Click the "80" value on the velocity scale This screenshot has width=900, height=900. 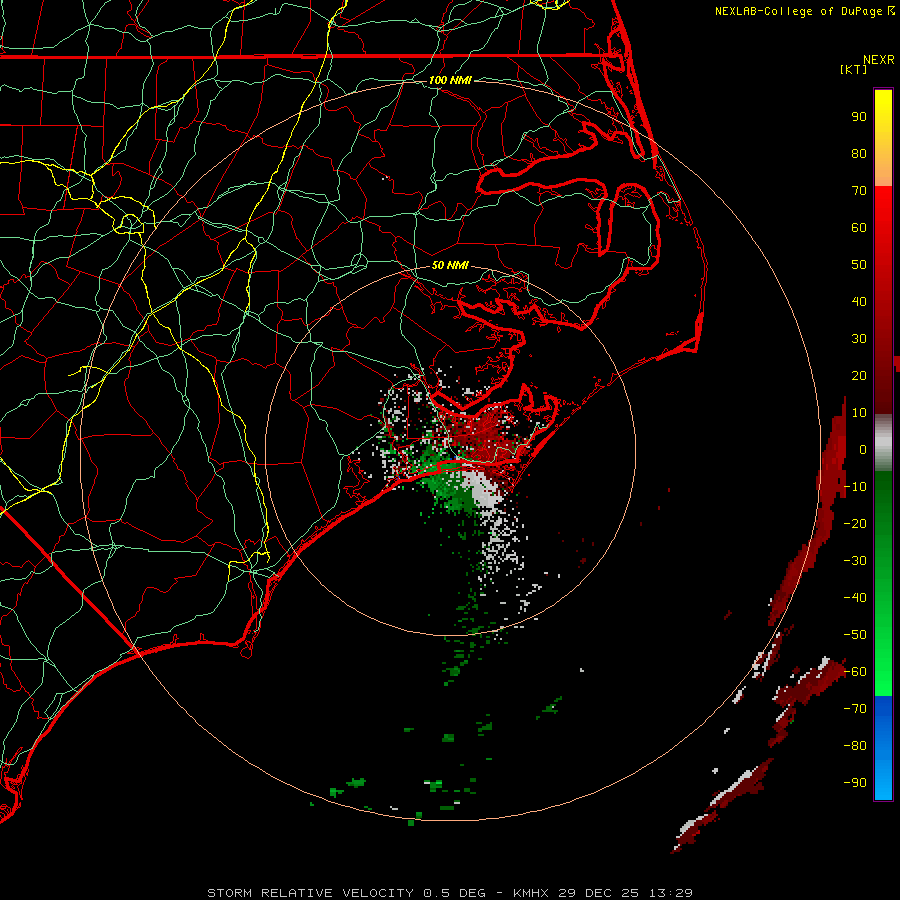point(859,153)
